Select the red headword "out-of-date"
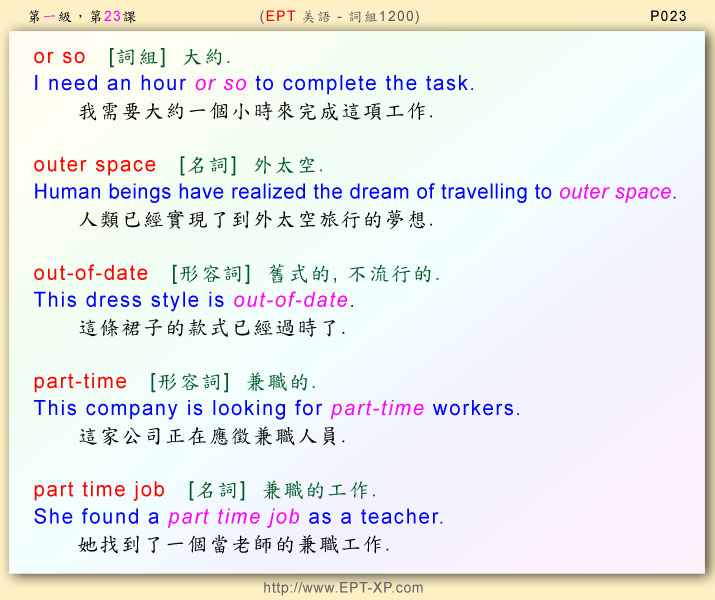The width and height of the screenshot is (715, 600). (91, 273)
